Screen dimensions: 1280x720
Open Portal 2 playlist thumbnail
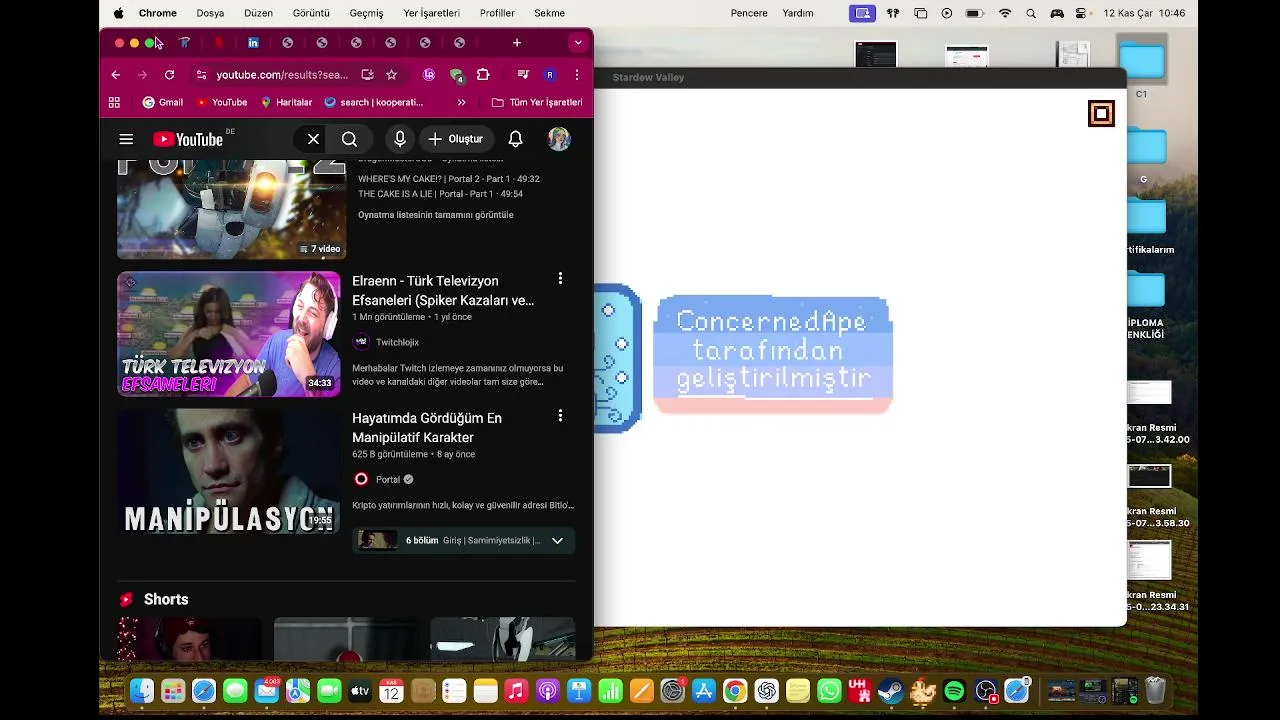[231, 208]
